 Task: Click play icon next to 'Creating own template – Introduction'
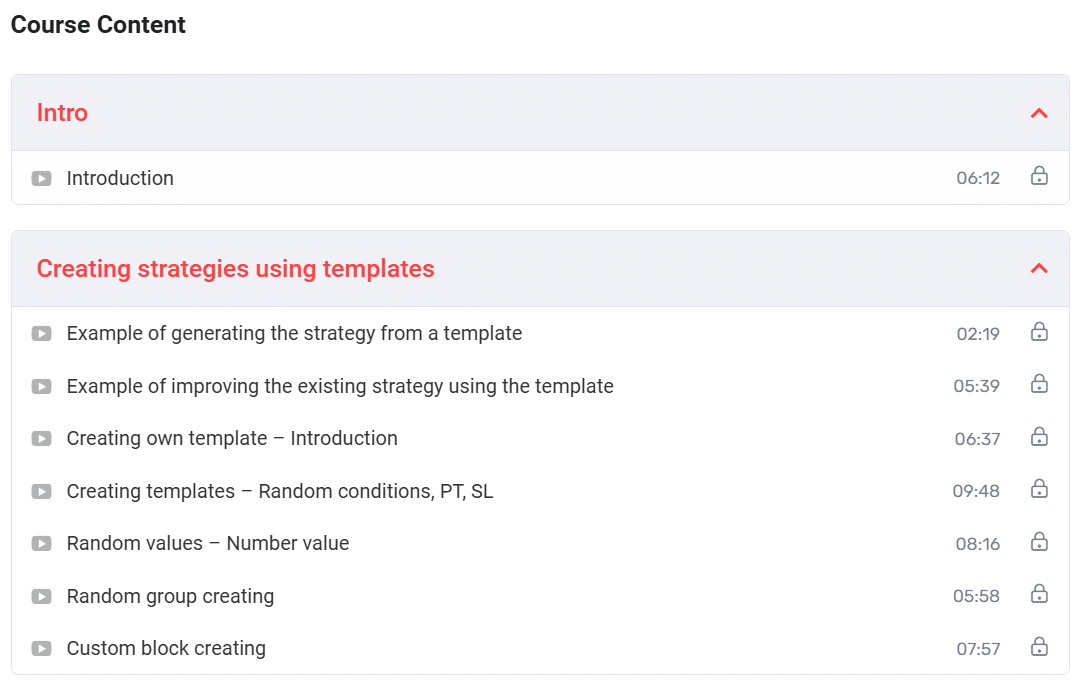click(x=41, y=439)
